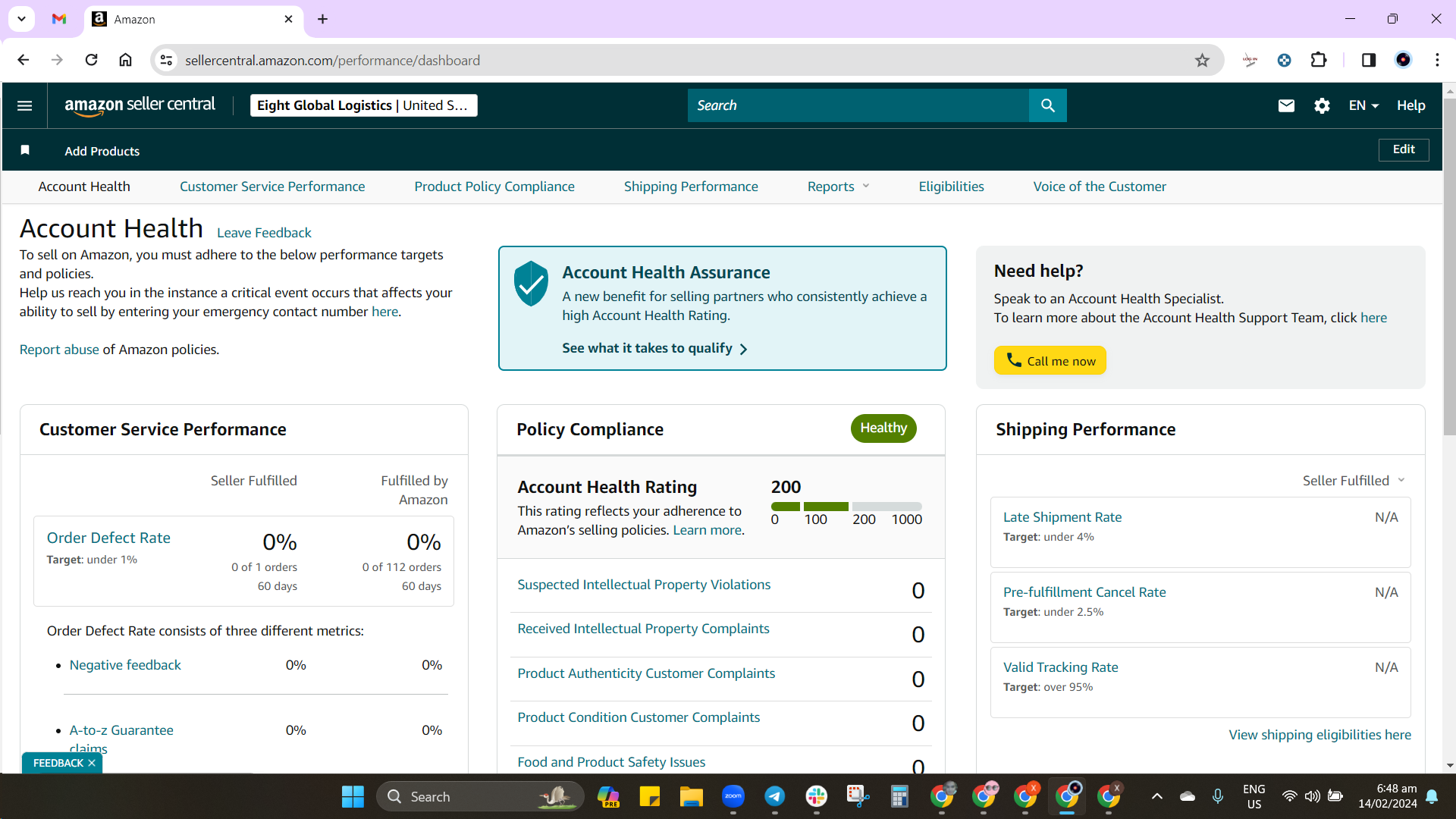Select the Account Health tab

84,187
